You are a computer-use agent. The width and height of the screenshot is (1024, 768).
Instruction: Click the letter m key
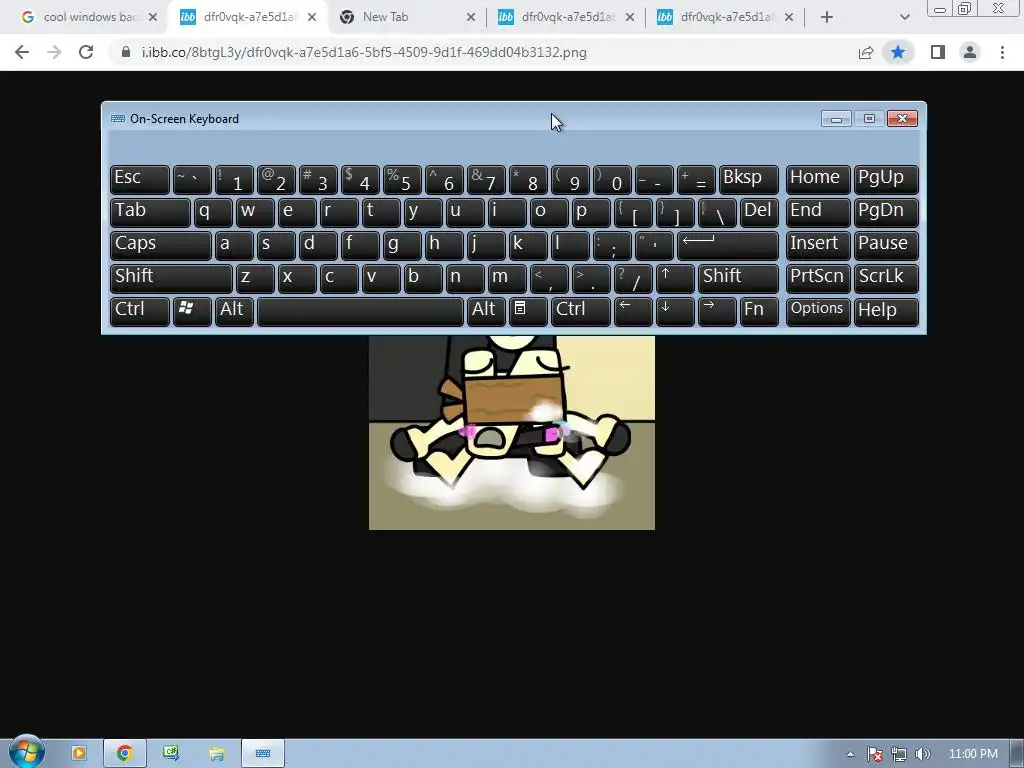click(507, 278)
